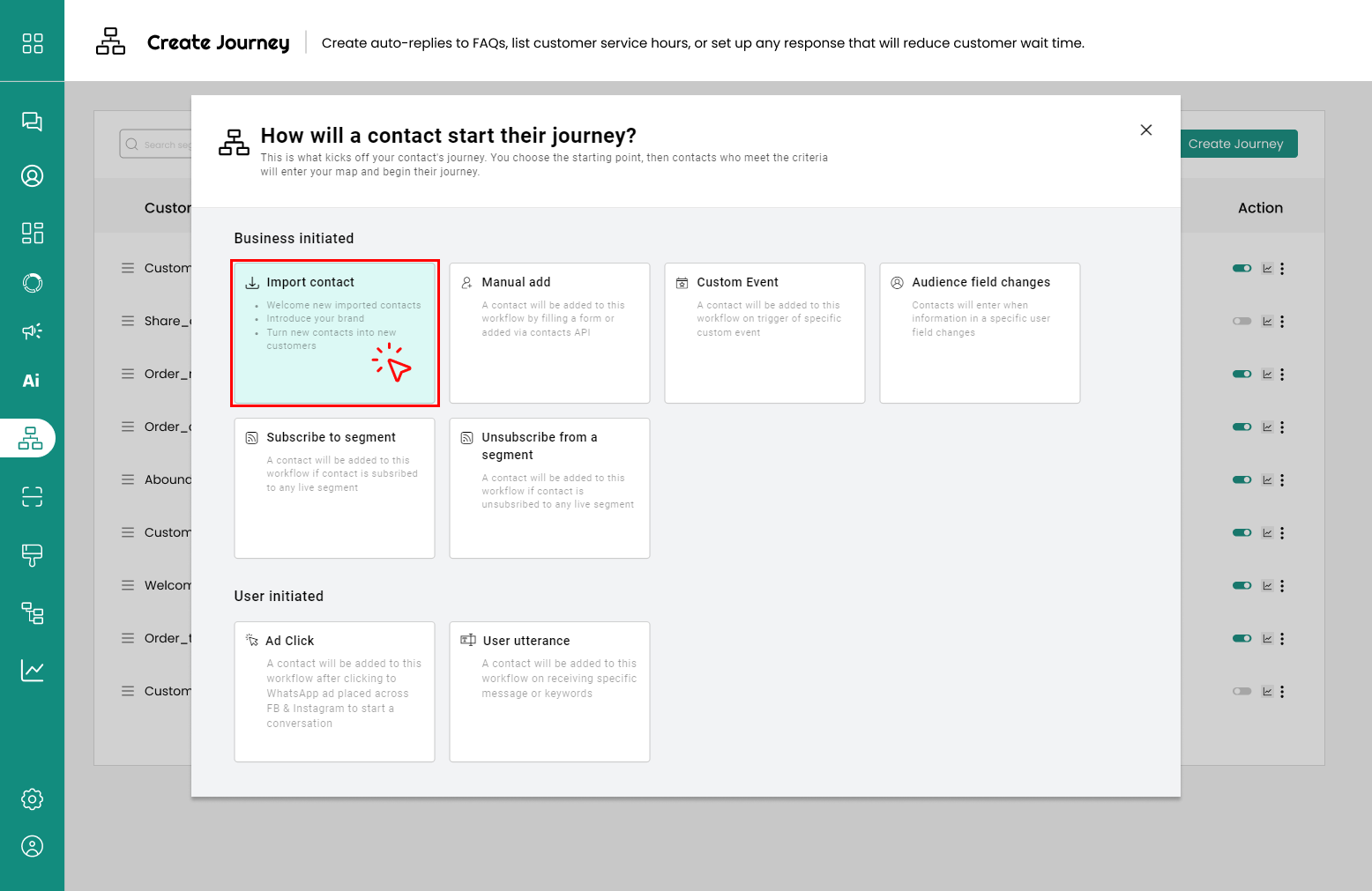The width and height of the screenshot is (1372, 891).
Task: Select the Manual add trigger card
Action: [x=549, y=333]
